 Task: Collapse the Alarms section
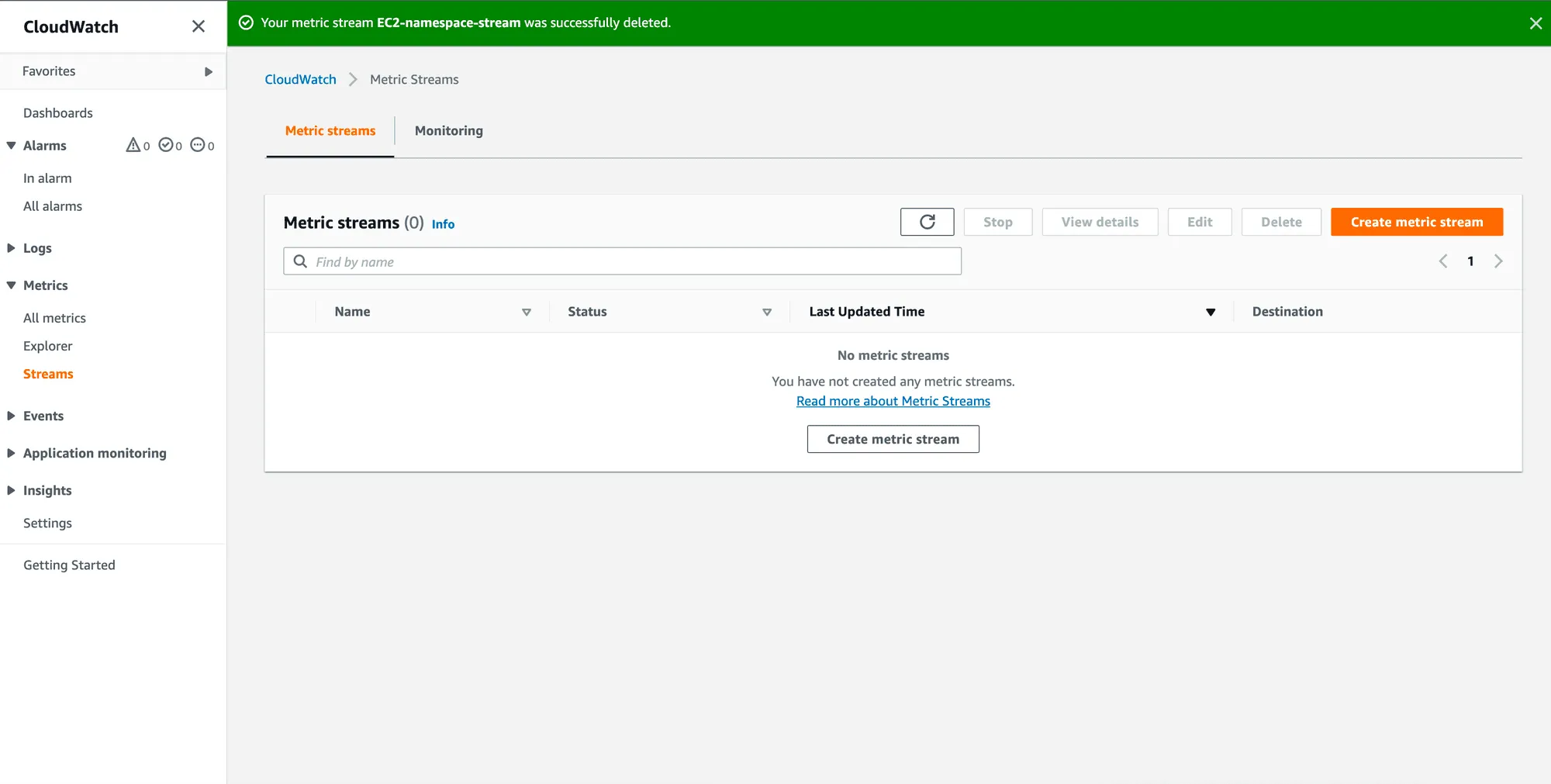tap(10, 145)
